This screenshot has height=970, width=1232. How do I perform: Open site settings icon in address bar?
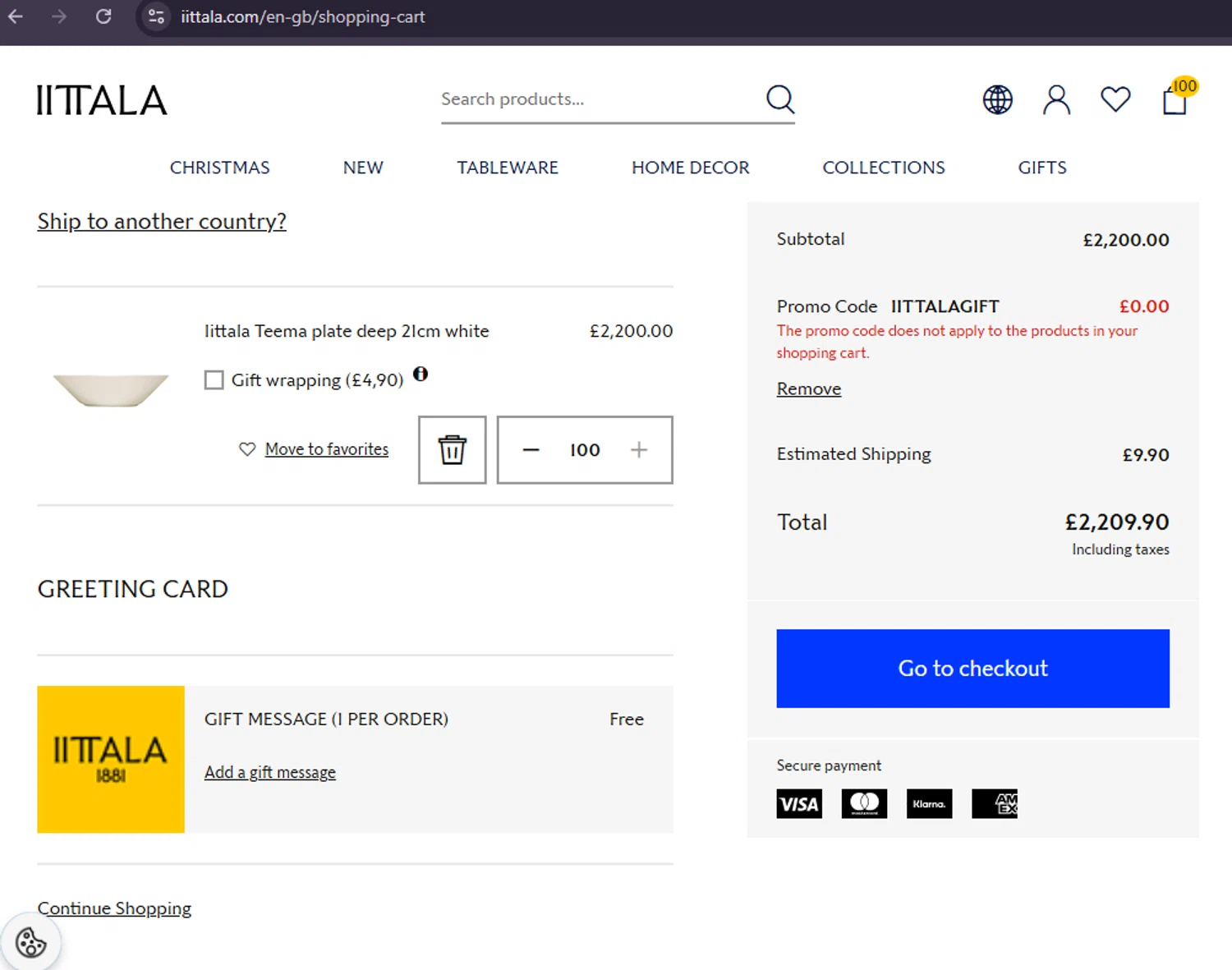tap(156, 16)
